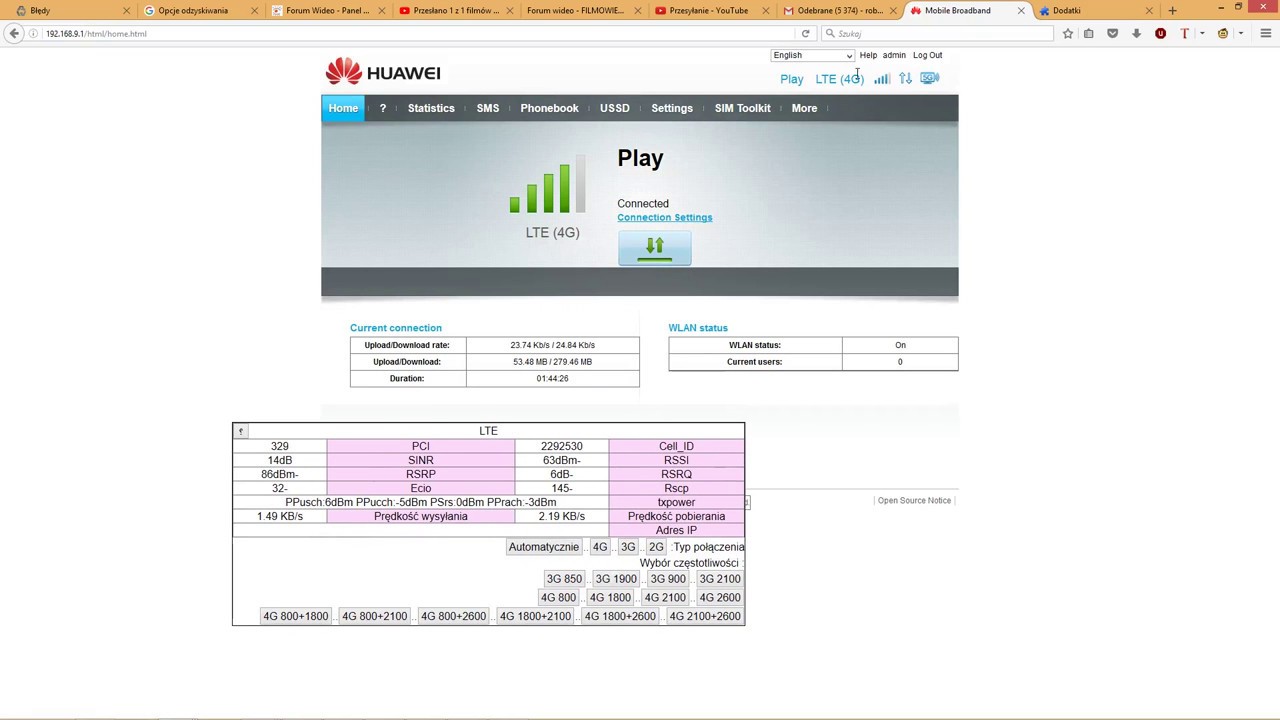
Task: Select Automatycznie connection type
Action: [x=543, y=547]
